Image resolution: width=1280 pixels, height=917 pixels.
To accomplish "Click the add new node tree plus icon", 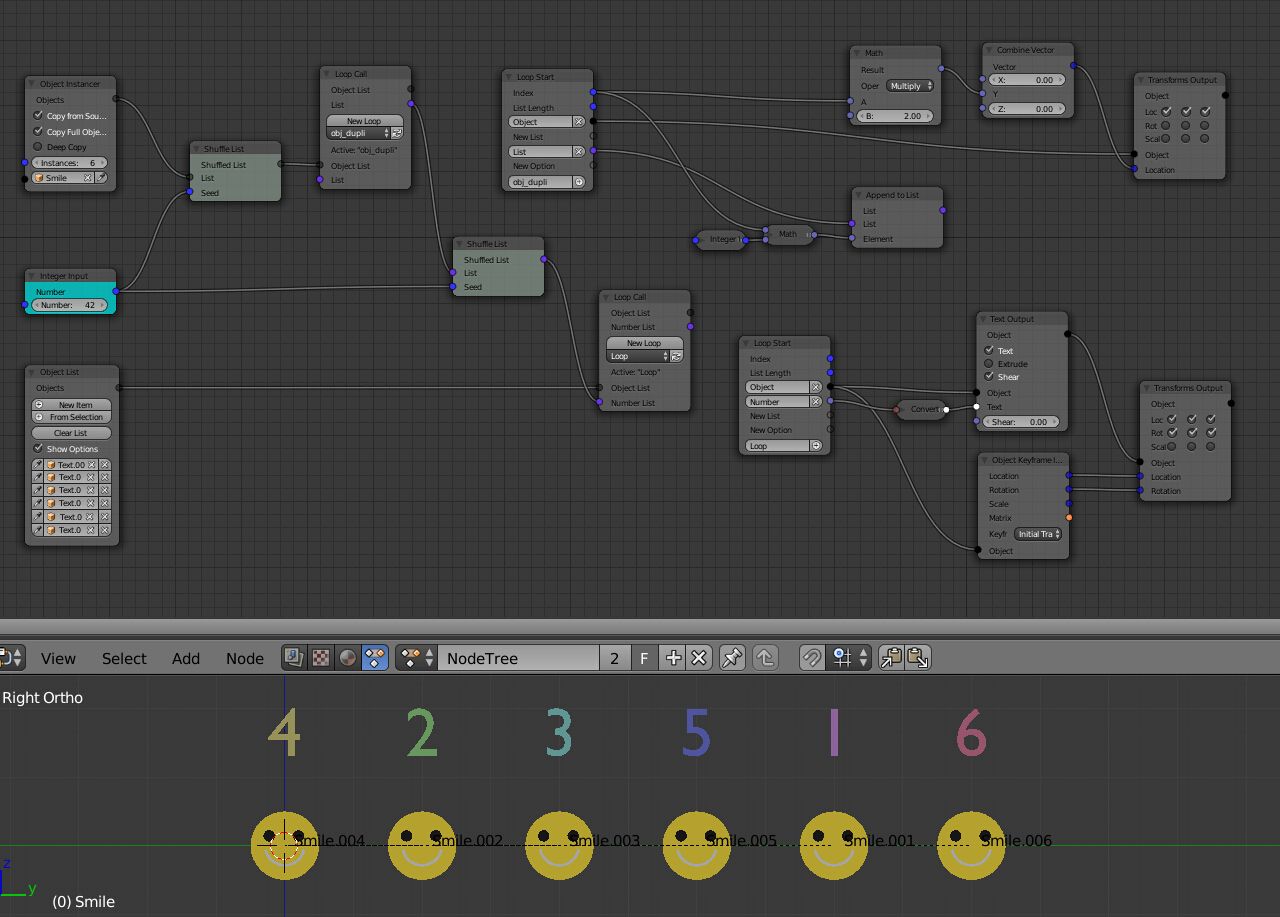I will (673, 658).
